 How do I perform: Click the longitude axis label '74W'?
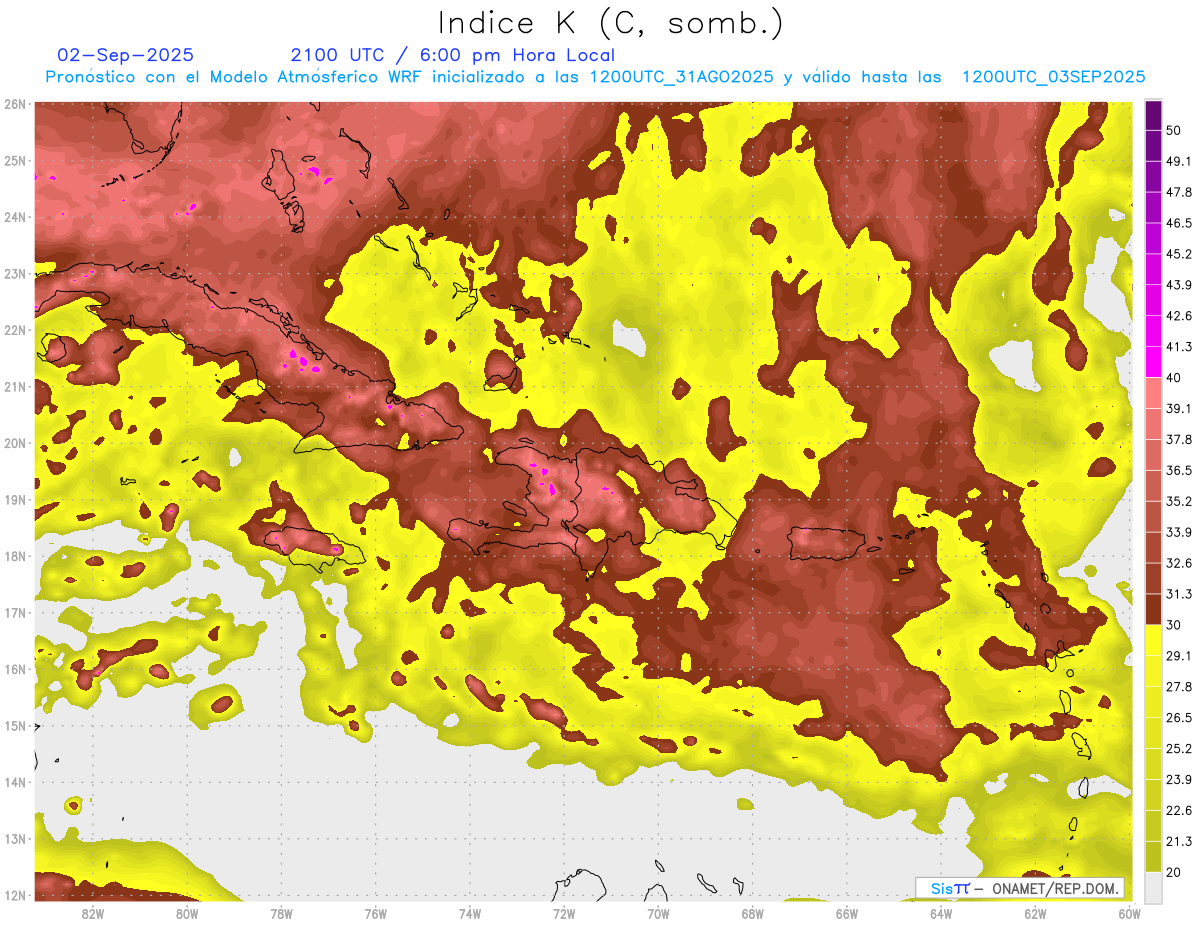469,913
